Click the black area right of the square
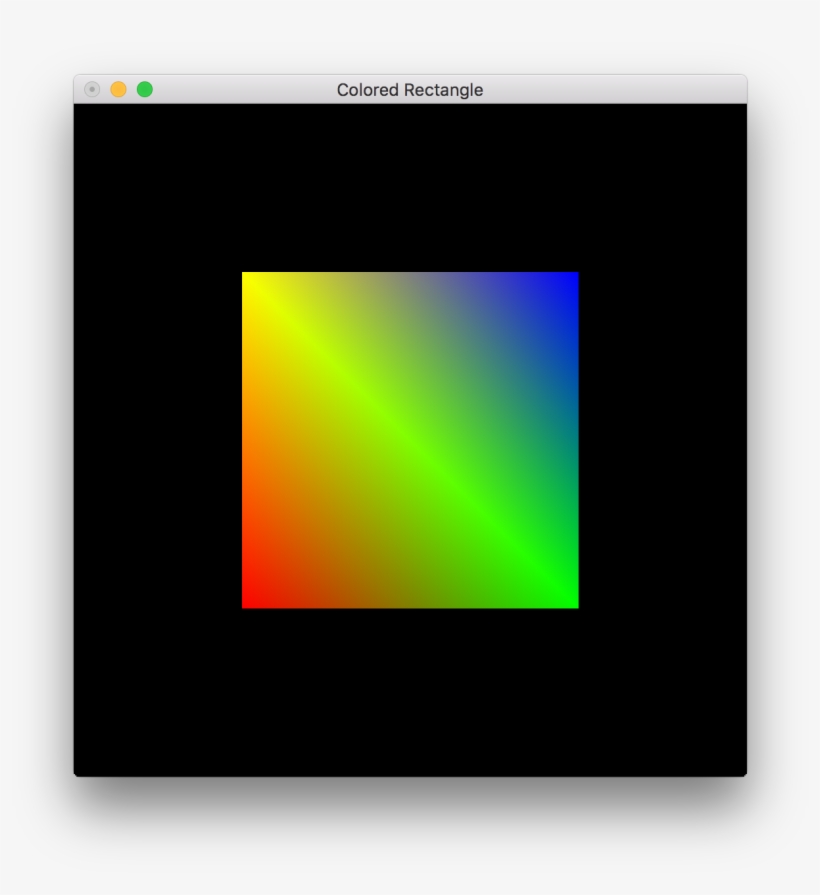 (x=670, y=440)
